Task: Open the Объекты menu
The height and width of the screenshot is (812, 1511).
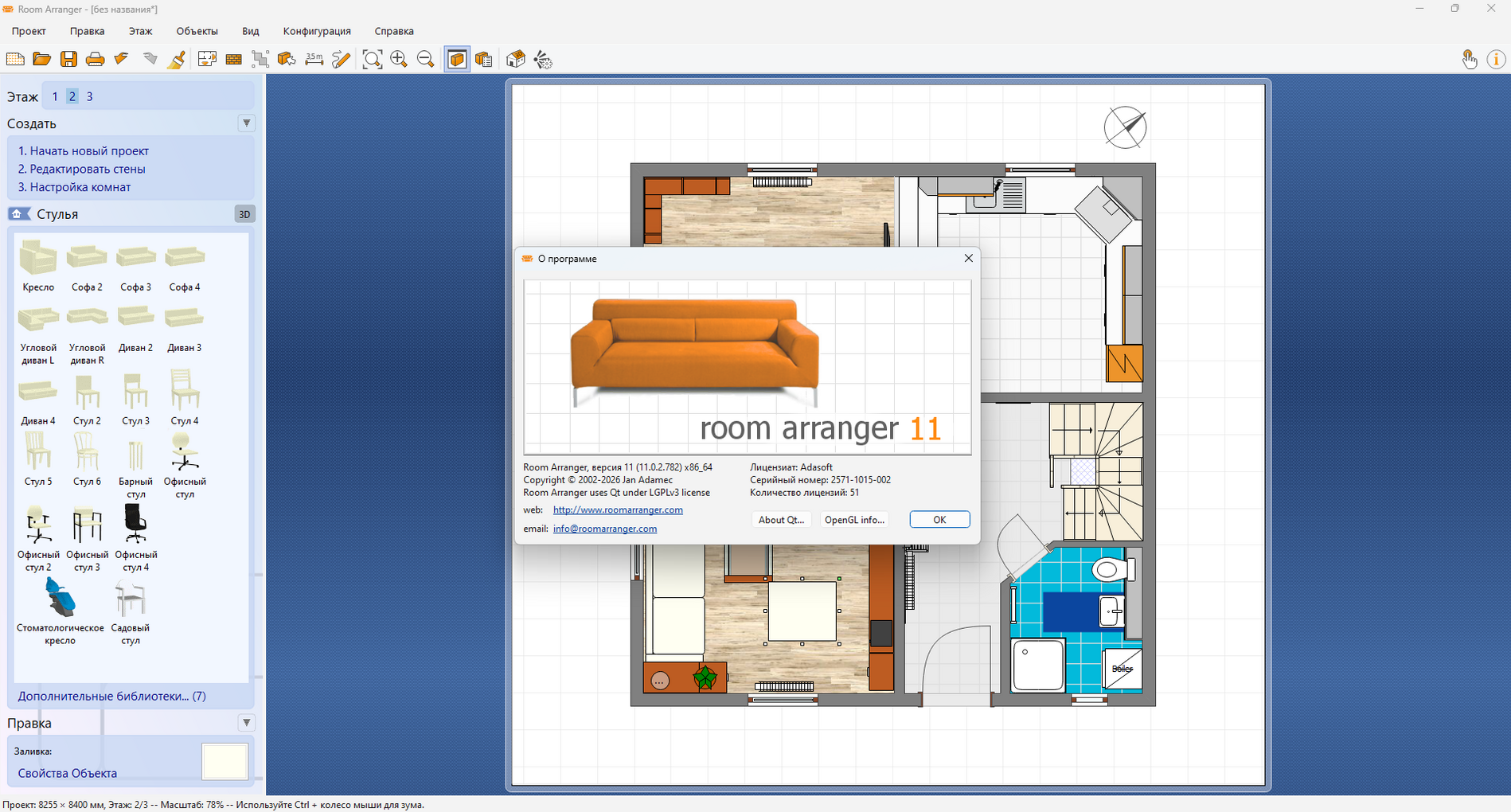Action: (x=197, y=31)
